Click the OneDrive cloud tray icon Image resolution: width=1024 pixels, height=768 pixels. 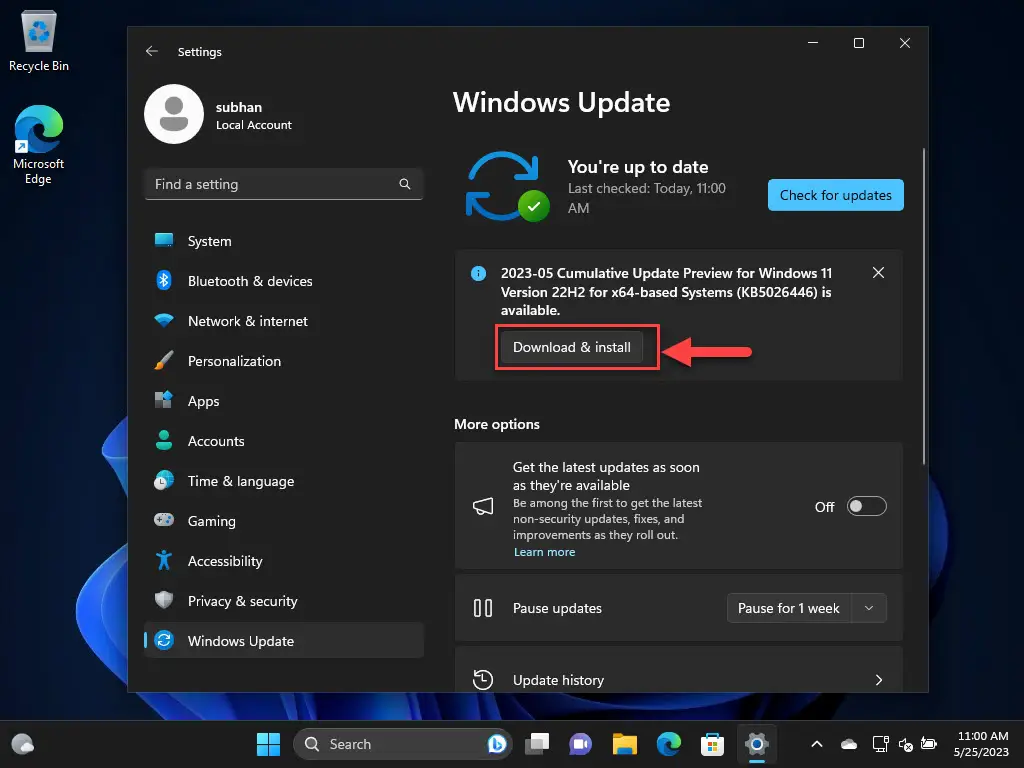click(x=849, y=744)
